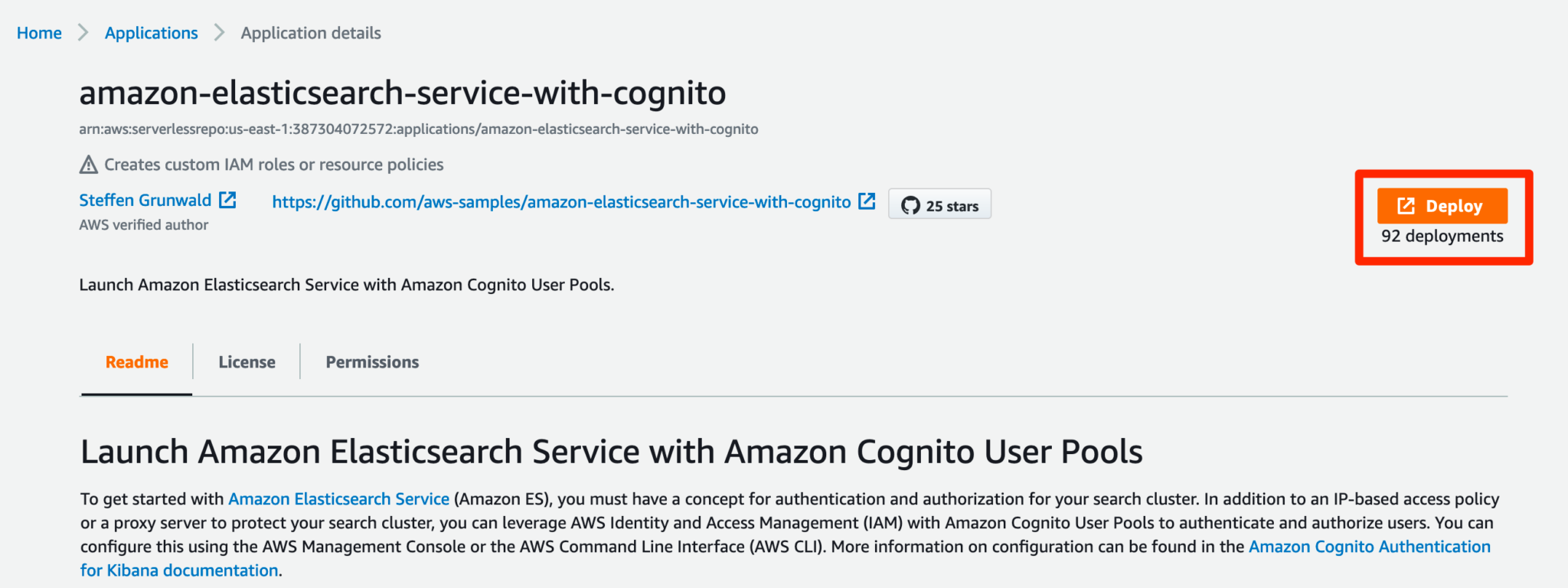Viewport: 1568px width, 588px height.
Task: Click the external link icon inside the Deploy button
Action: [x=1406, y=205]
